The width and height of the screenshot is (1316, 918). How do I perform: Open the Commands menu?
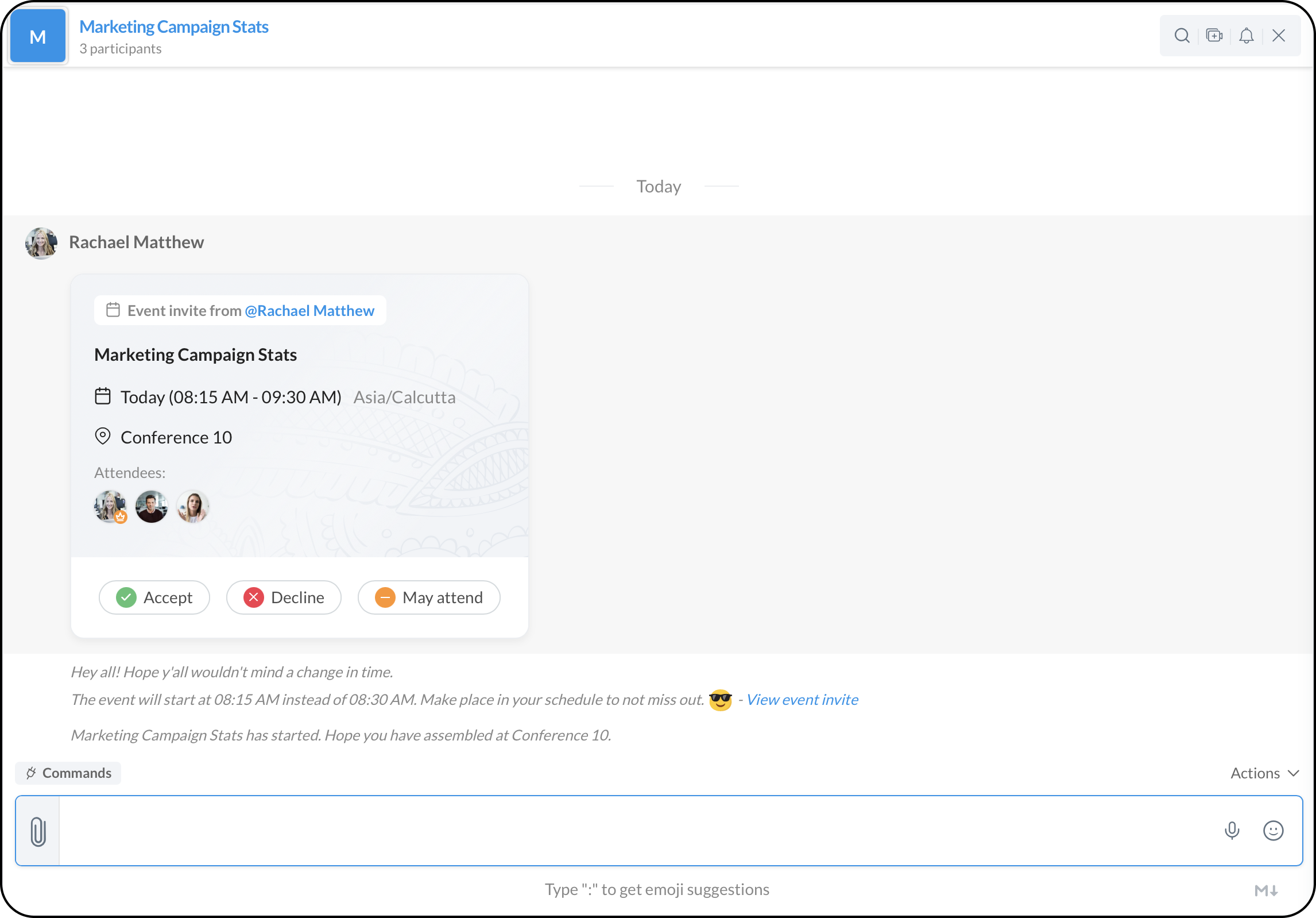(x=68, y=773)
